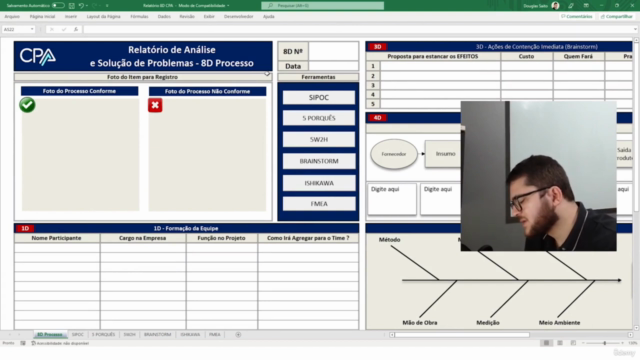The height and width of the screenshot is (360, 640).
Task: Click Acessibilidade não disponível status text
Action: (x=60, y=343)
